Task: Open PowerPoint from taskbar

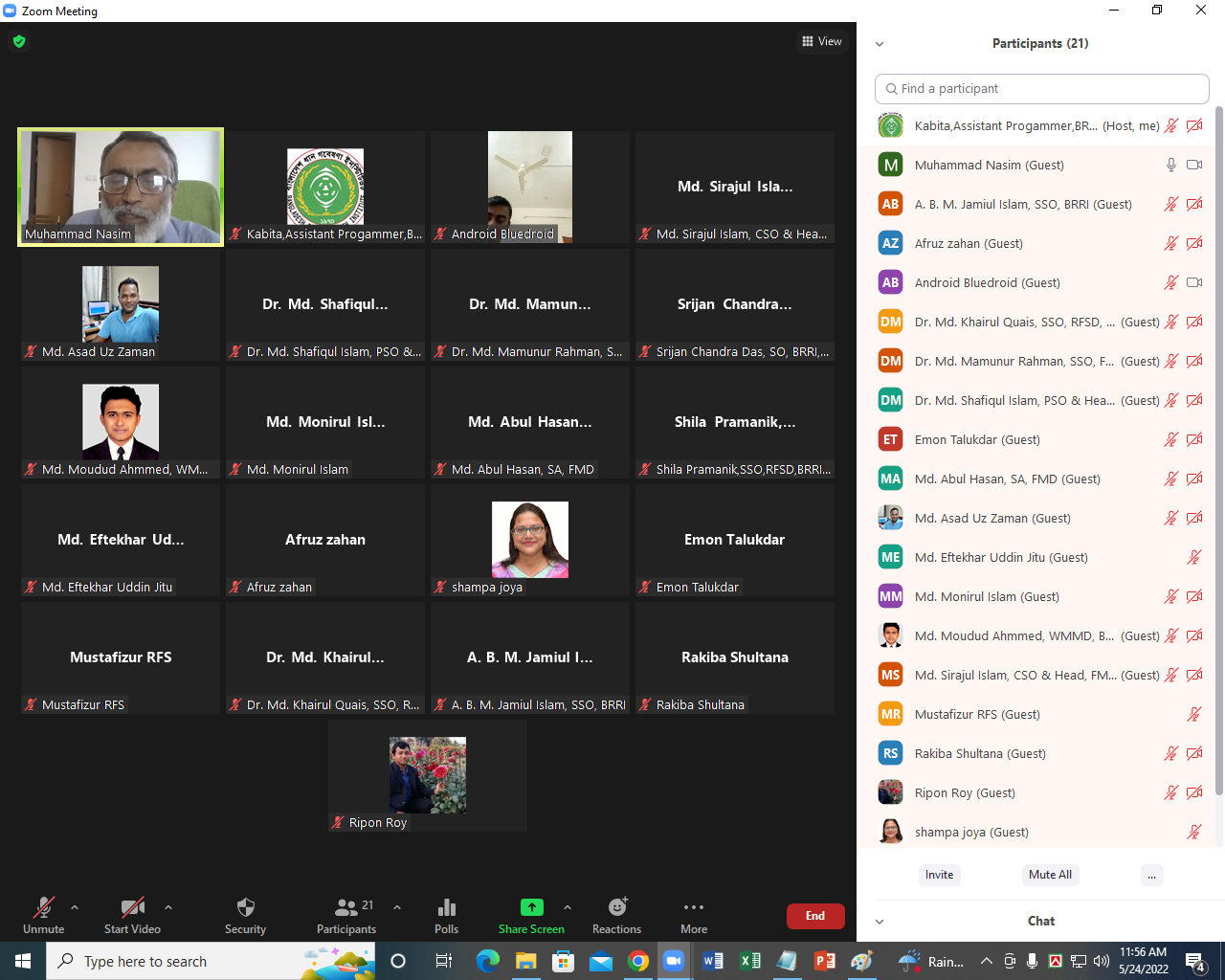Action: [x=824, y=961]
